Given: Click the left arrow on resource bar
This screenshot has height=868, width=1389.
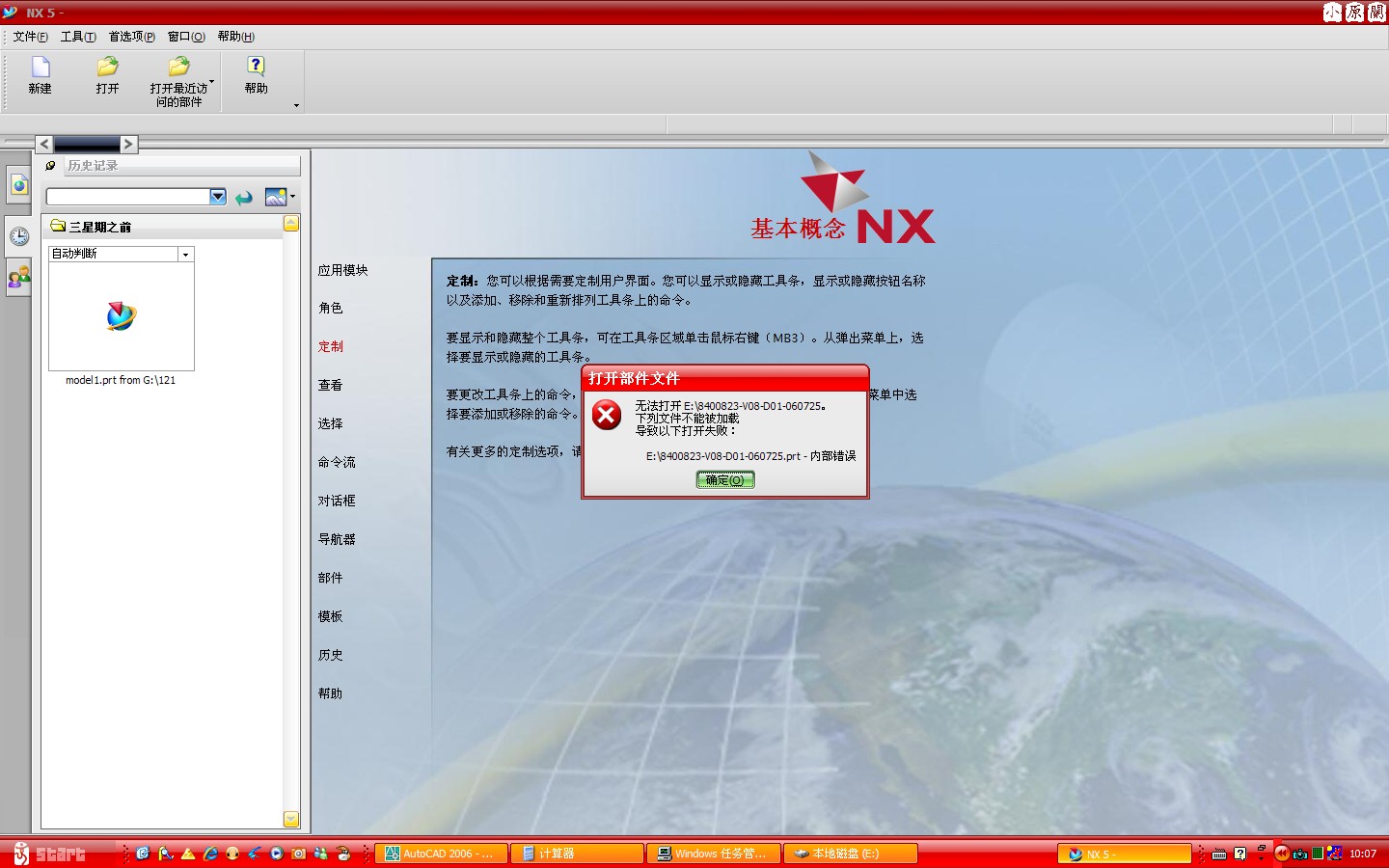Looking at the screenshot, I should (44, 144).
